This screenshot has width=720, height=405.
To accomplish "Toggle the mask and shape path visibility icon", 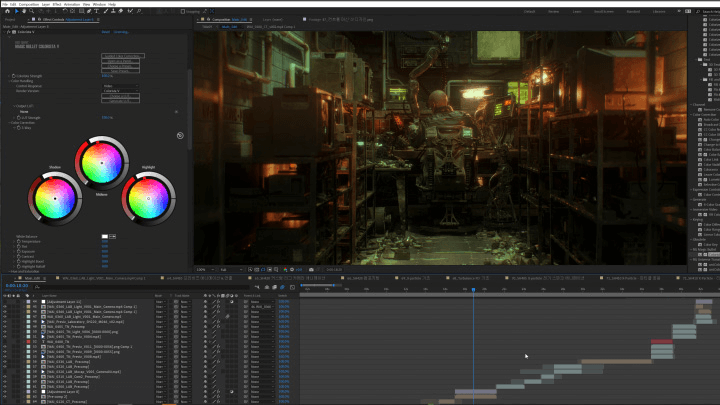I will [263, 270].
